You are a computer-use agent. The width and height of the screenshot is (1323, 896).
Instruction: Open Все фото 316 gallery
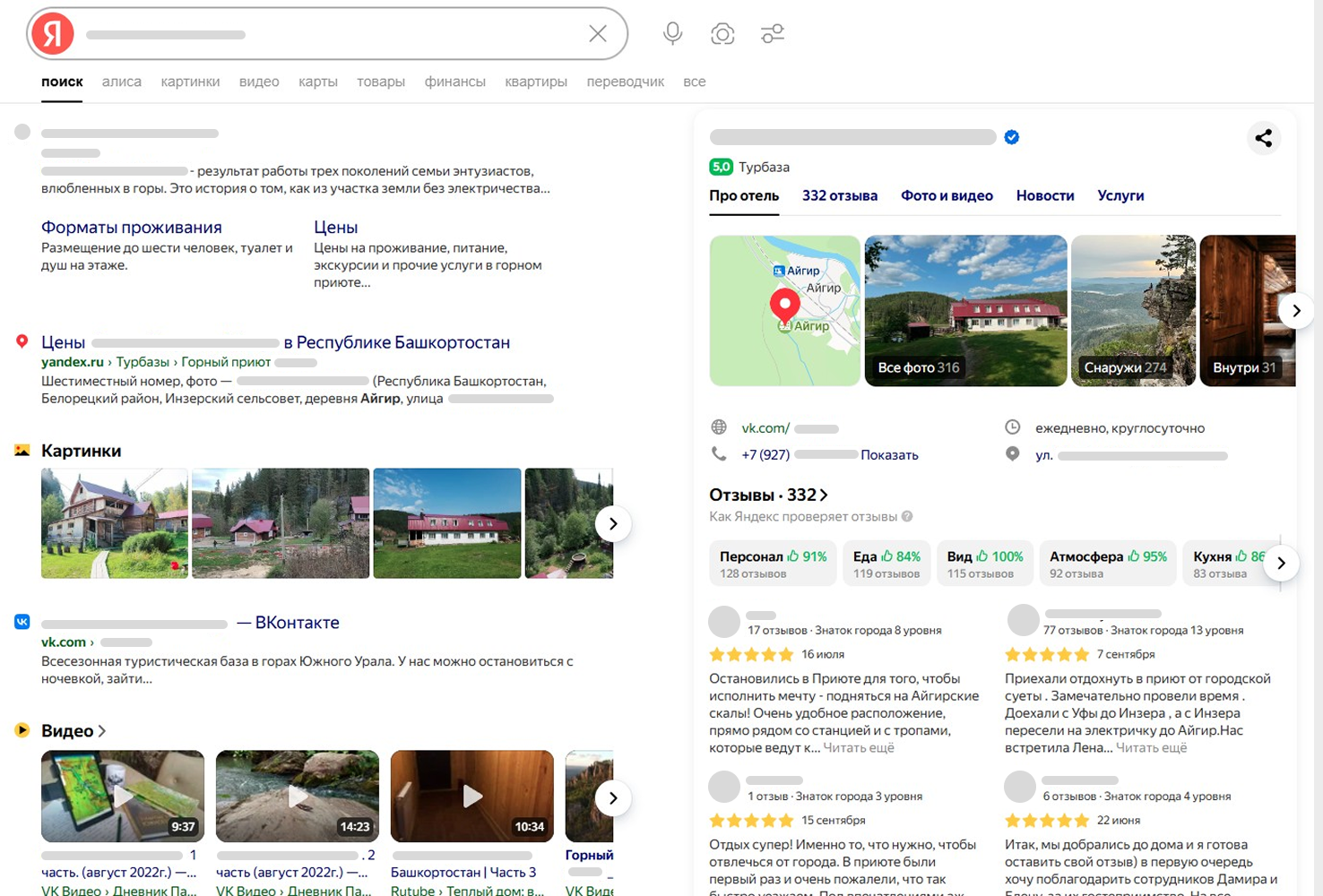pyautogui.click(x=965, y=311)
